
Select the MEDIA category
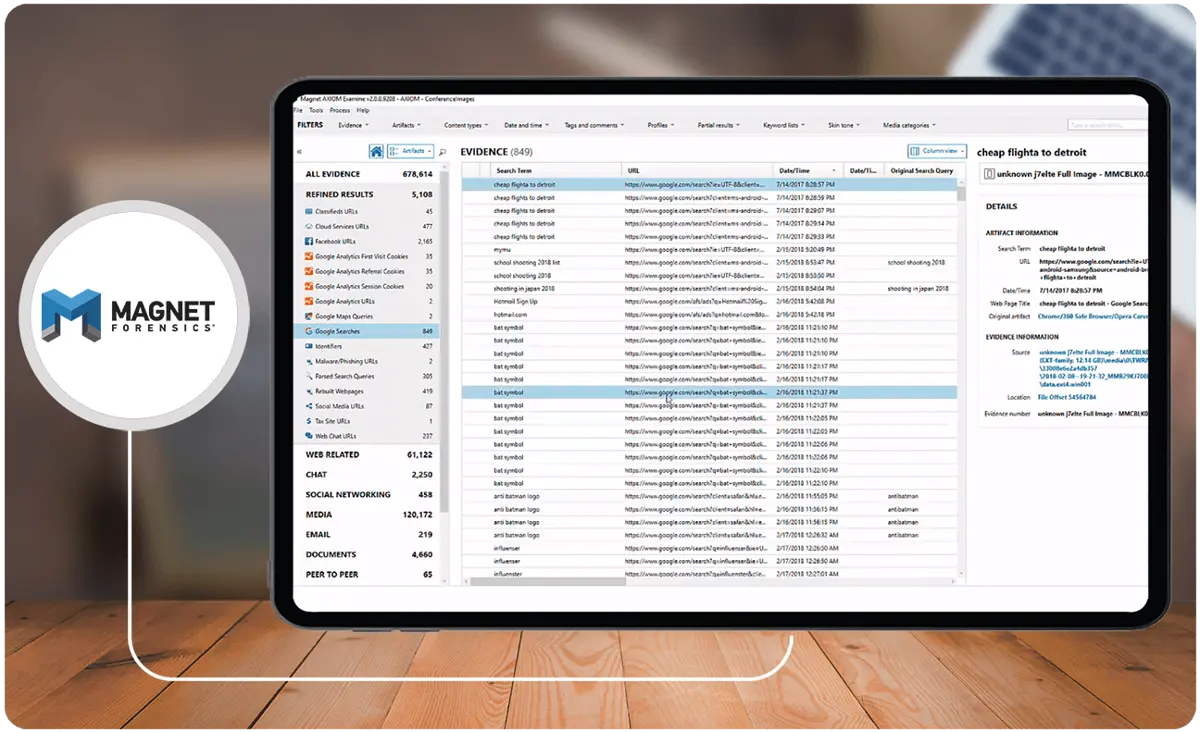(369, 514)
